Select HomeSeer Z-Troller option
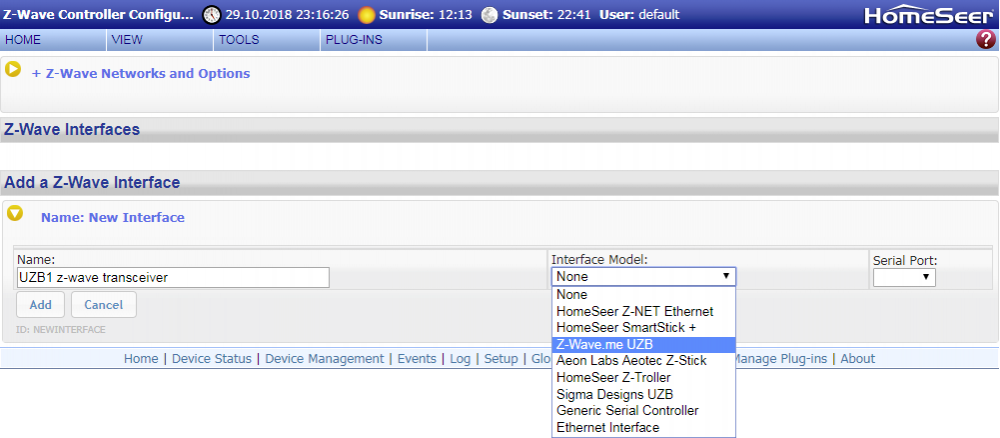This screenshot has height=438, width=1000. coord(643,377)
